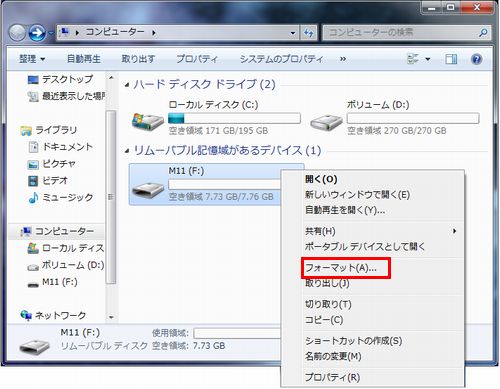Image resolution: width=500 pixels, height=389 pixels.
Task: Select the Volume (D:) drive icon
Action: [x=326, y=122]
